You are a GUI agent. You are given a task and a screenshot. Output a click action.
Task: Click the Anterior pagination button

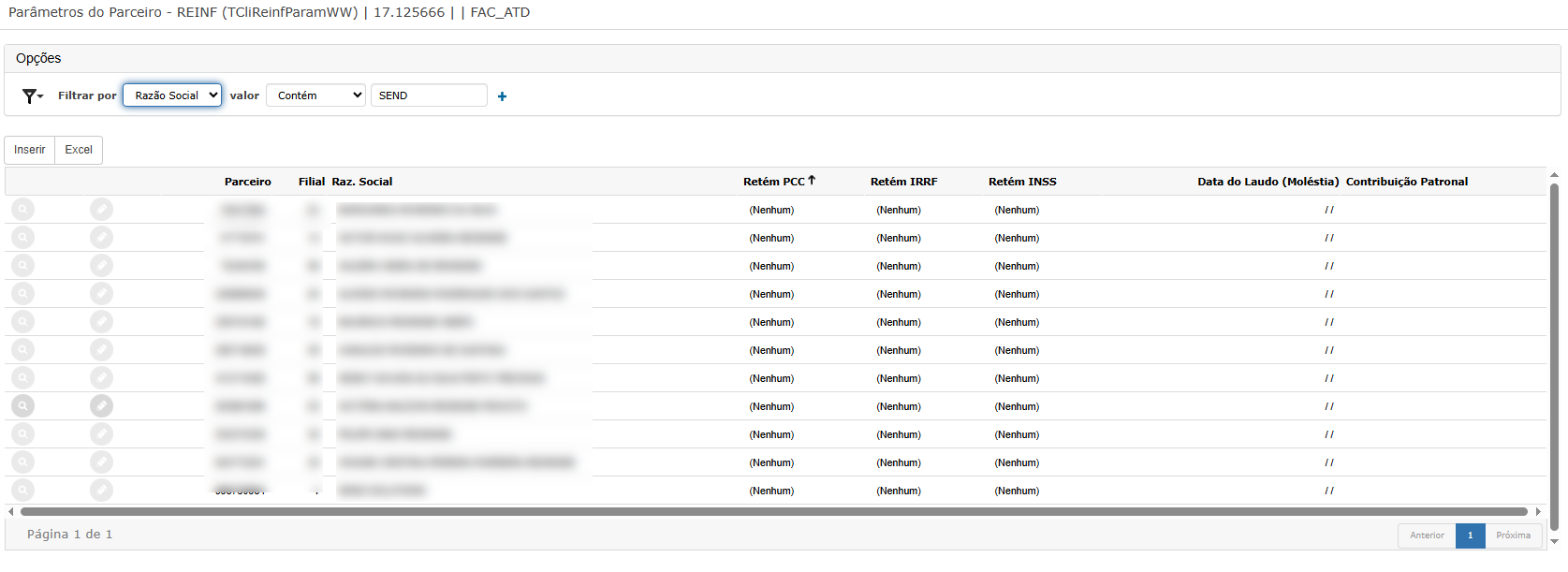click(x=1427, y=535)
